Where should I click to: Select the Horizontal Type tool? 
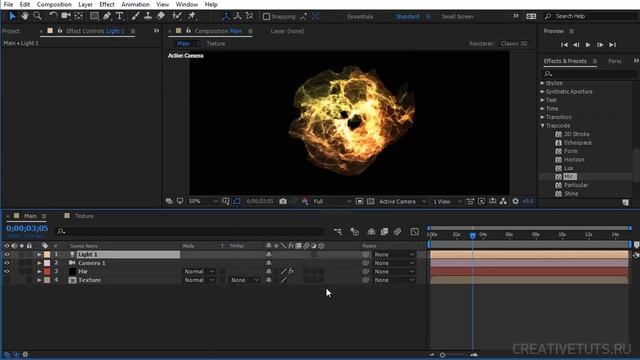click(x=119, y=16)
